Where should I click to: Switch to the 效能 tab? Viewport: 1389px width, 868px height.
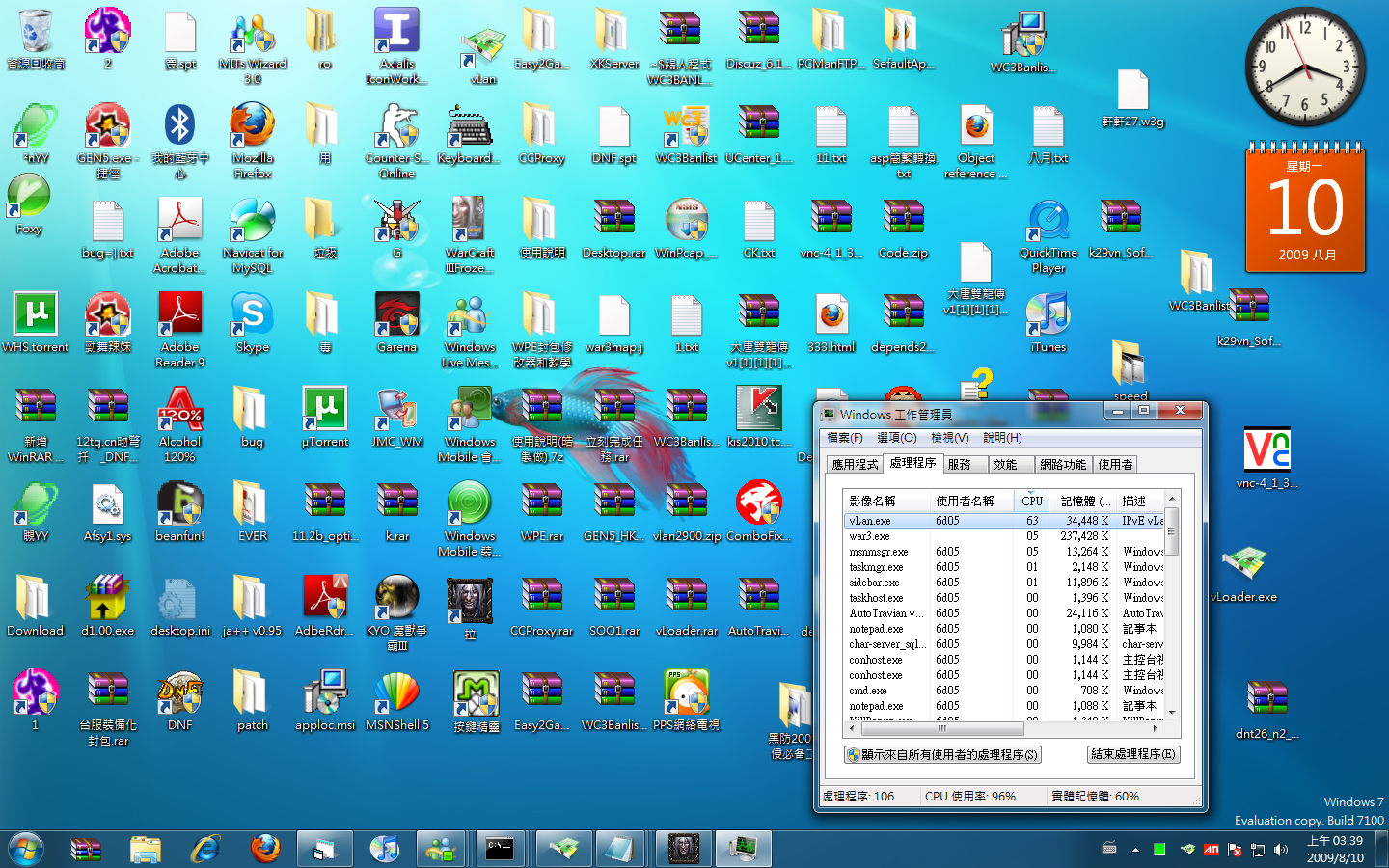1005,464
